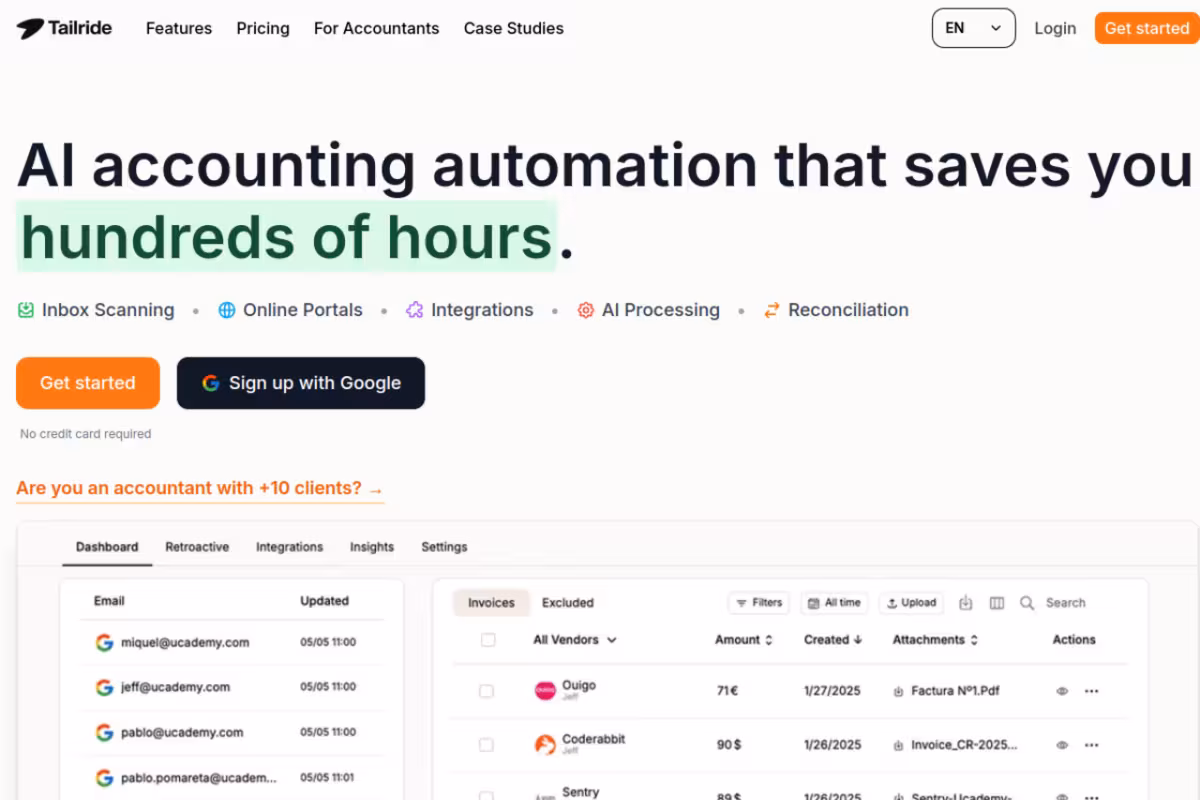
Task: Click Sign up with Google button
Action: [x=301, y=383]
